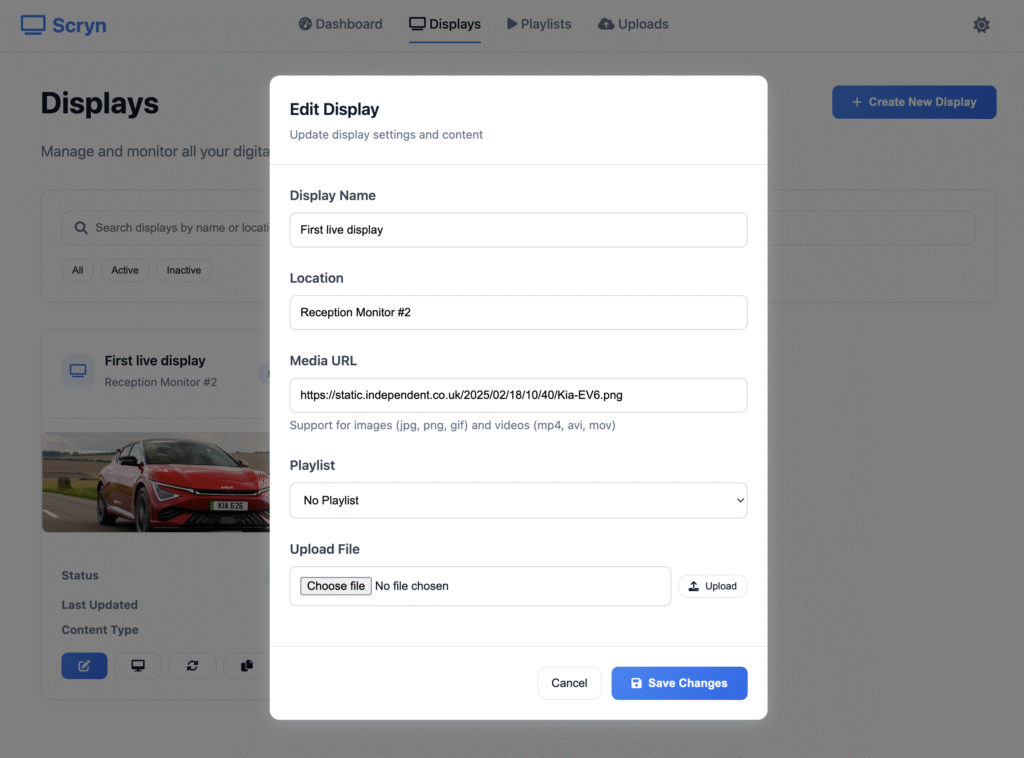Click the monitor preview icon button
This screenshot has width=1024, height=758.
tap(138, 666)
